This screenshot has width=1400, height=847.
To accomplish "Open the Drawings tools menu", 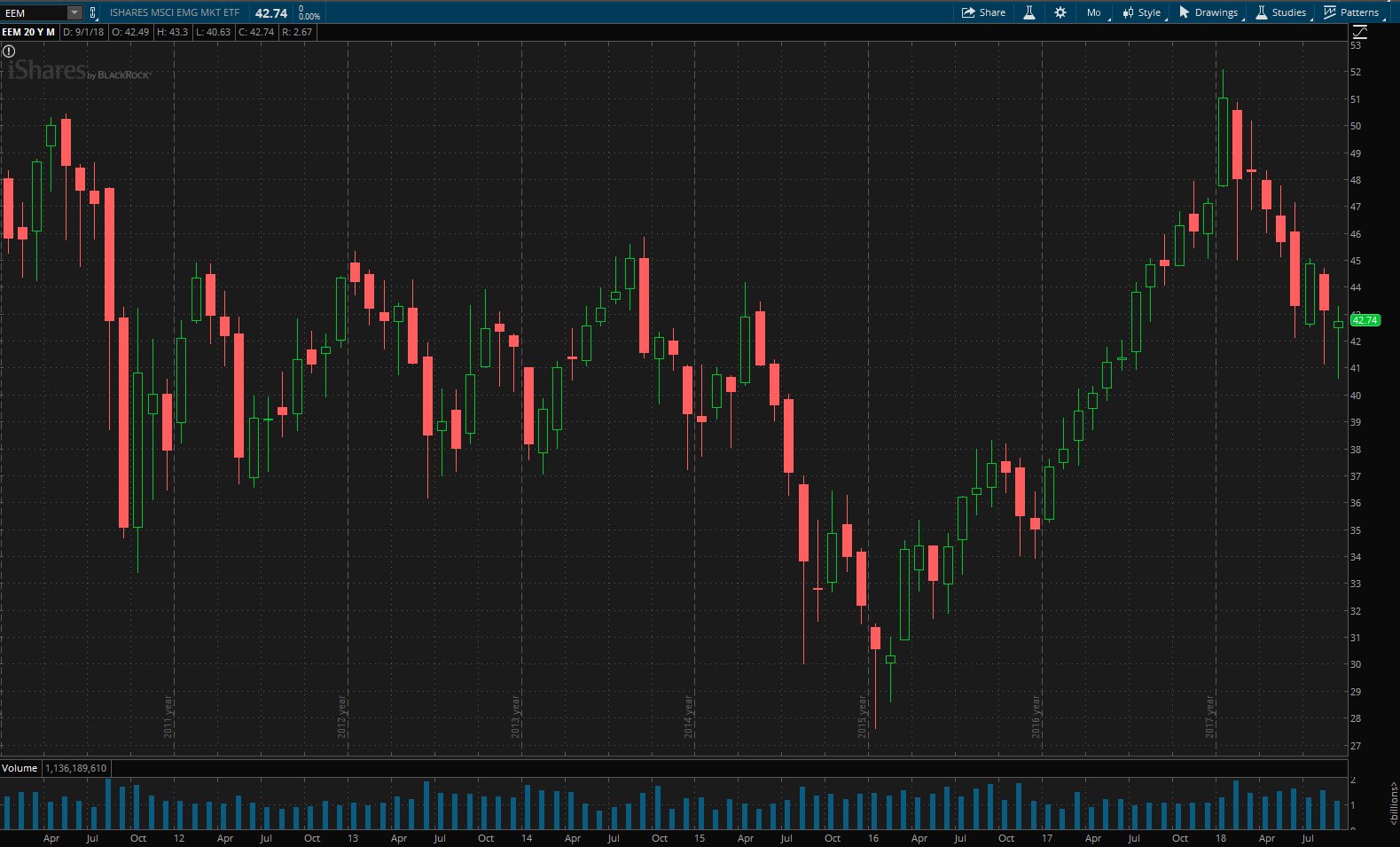I will [x=1209, y=12].
